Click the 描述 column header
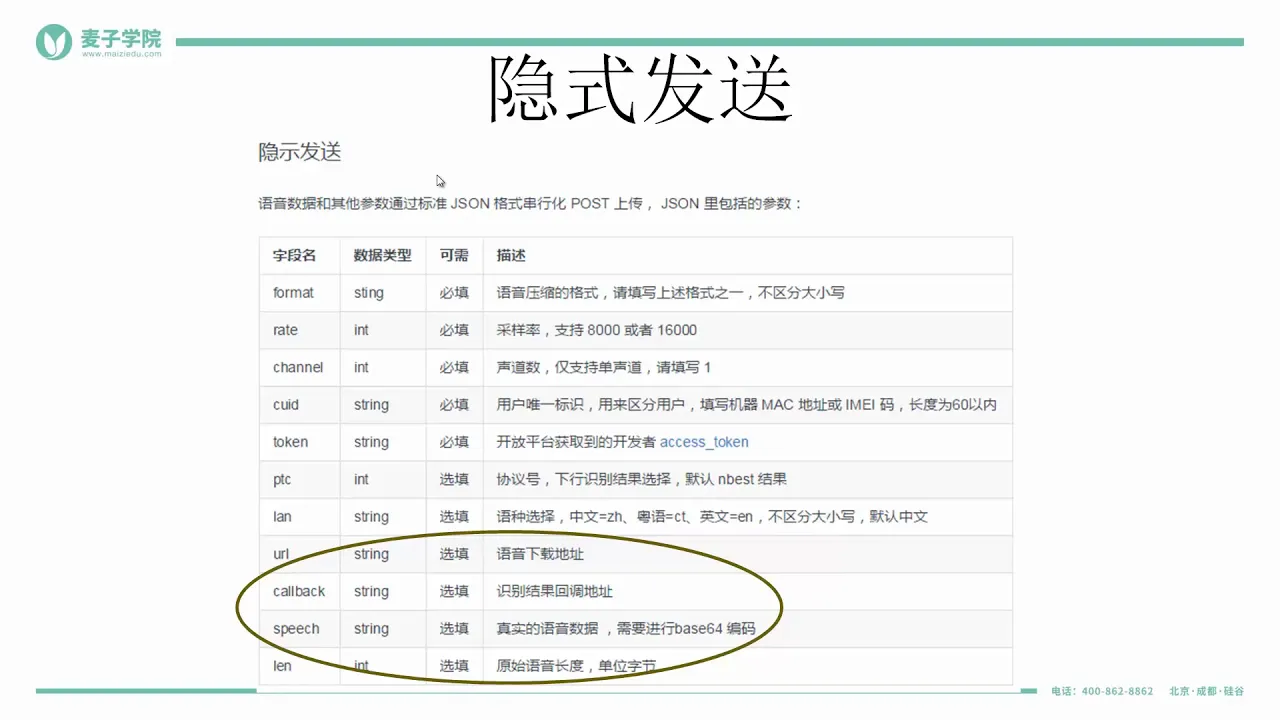This screenshot has height=720, width=1280. (x=511, y=256)
